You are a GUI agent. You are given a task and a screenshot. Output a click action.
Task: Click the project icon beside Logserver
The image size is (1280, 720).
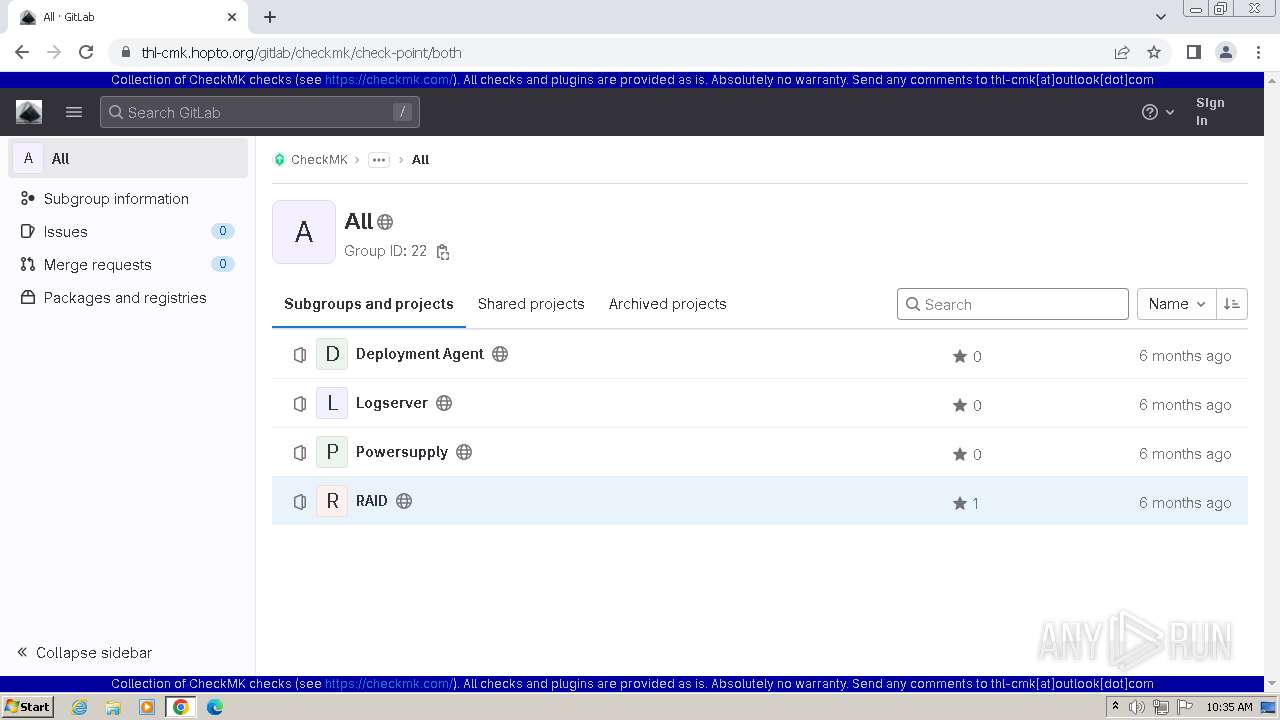pyautogui.click(x=300, y=404)
